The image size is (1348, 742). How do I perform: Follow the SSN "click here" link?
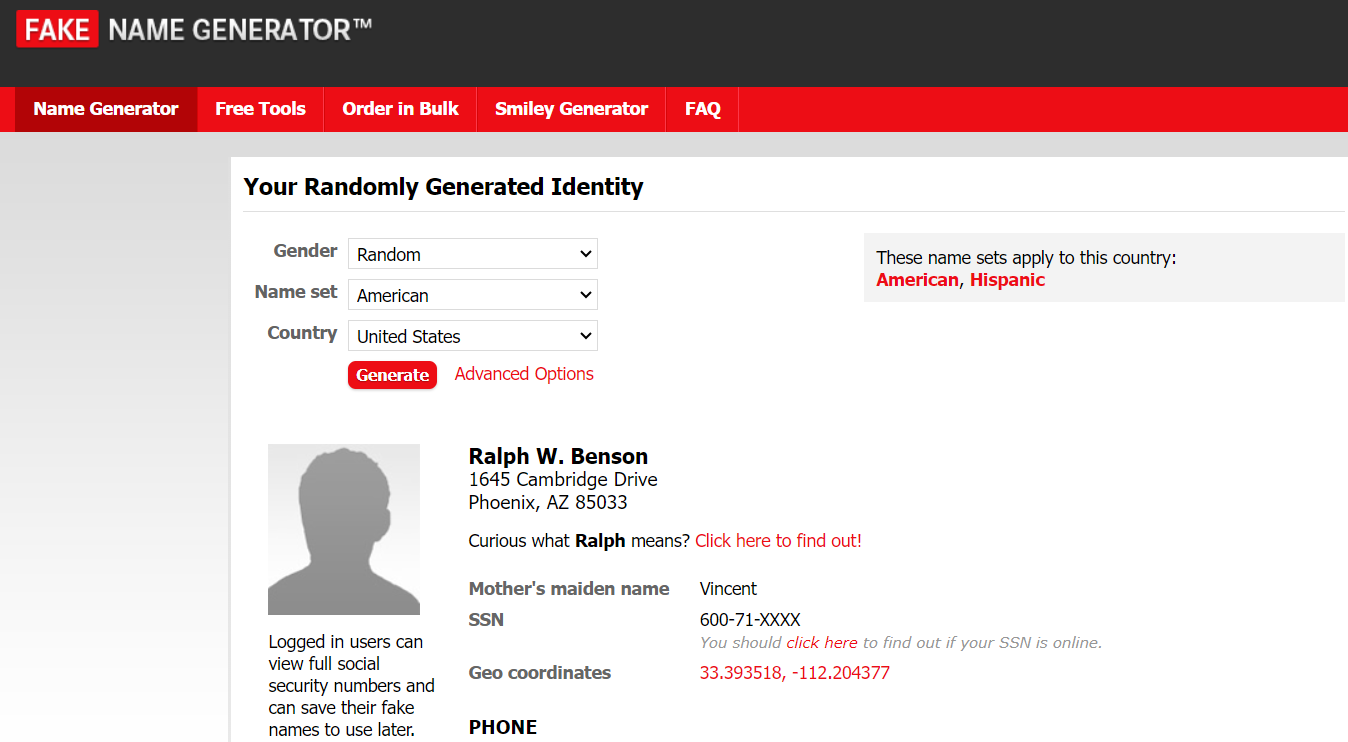821,643
